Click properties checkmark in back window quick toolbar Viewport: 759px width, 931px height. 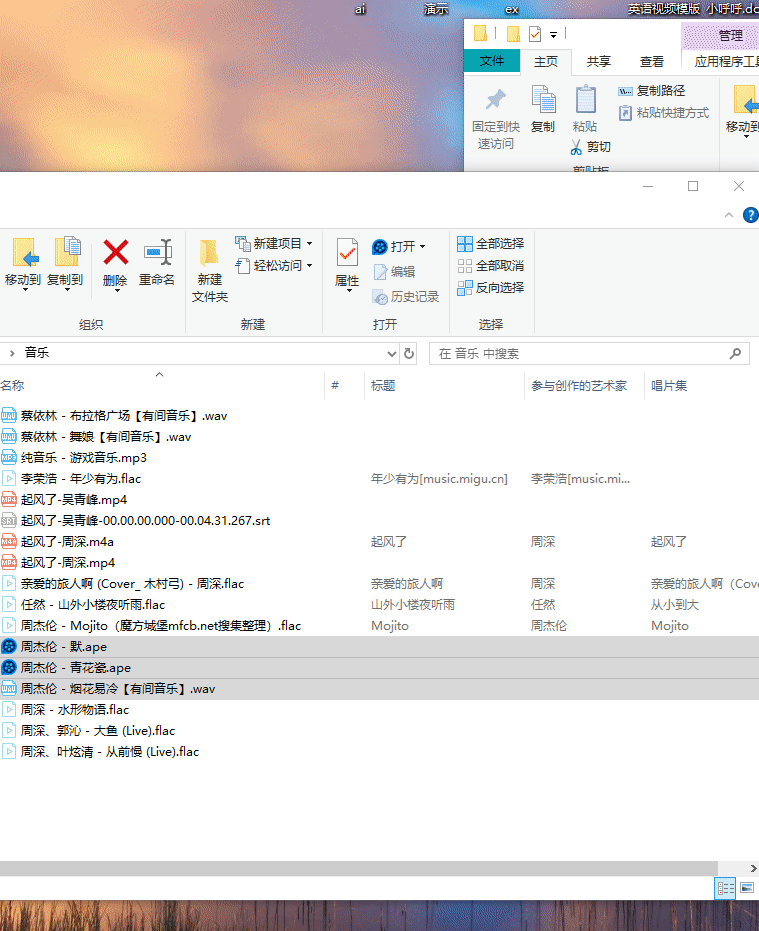click(535, 34)
